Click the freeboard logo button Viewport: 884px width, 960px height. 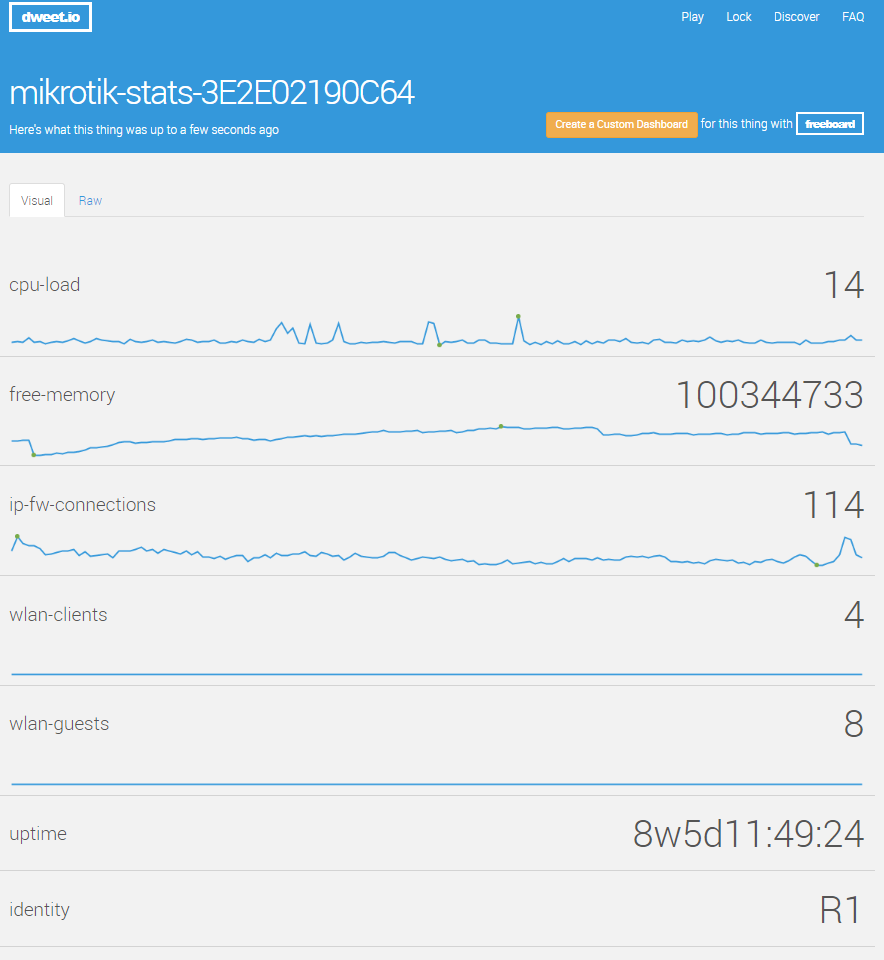(830, 124)
